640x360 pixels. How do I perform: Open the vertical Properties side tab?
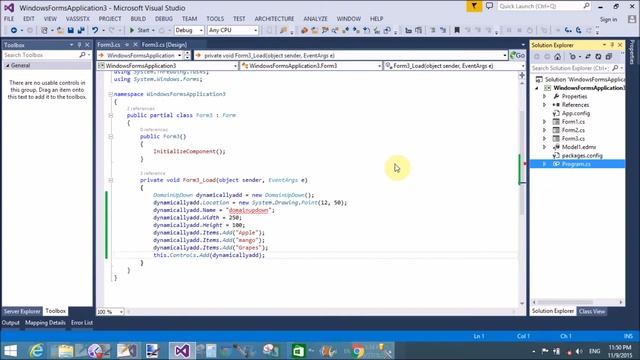(633, 51)
